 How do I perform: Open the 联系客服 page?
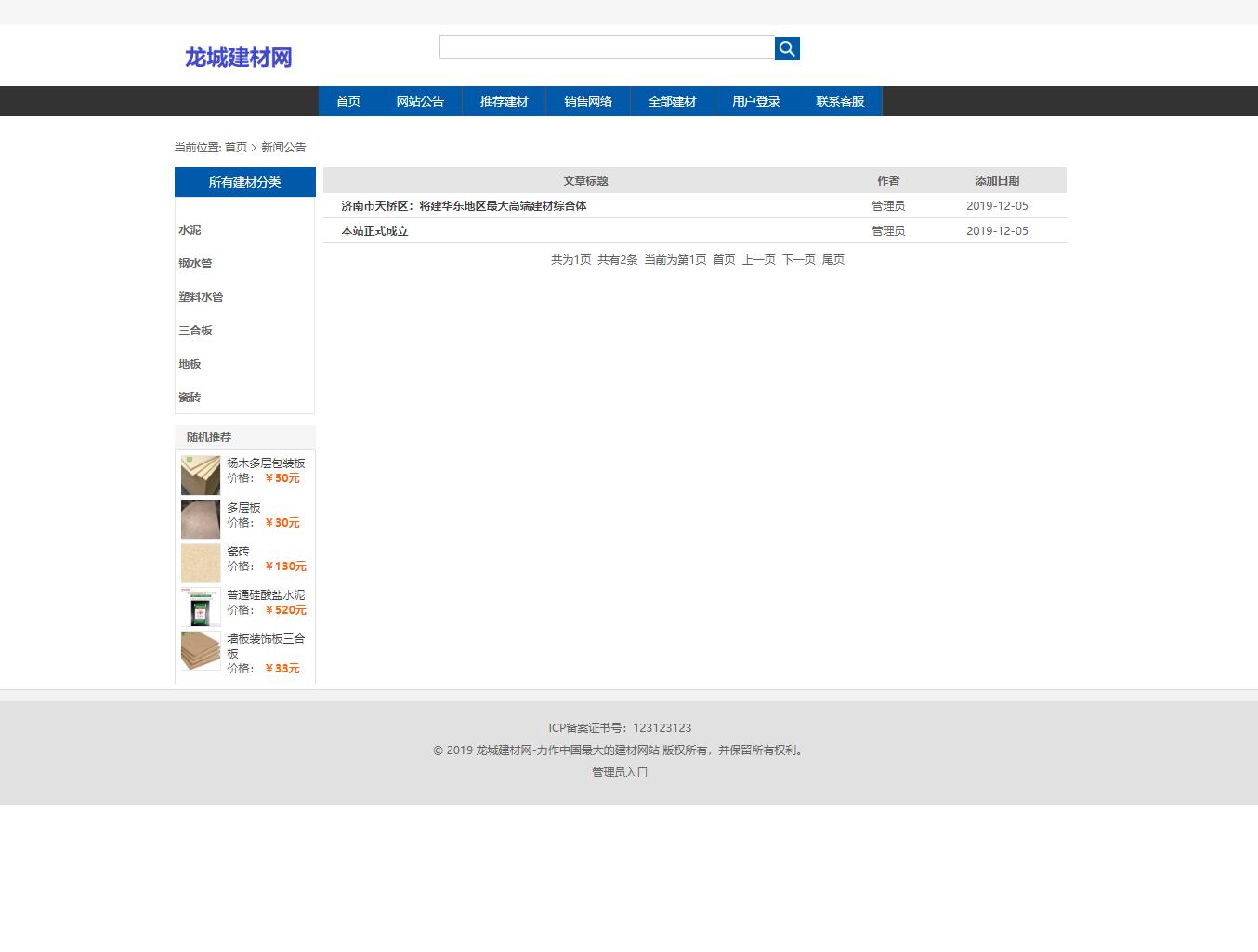[x=839, y=101]
